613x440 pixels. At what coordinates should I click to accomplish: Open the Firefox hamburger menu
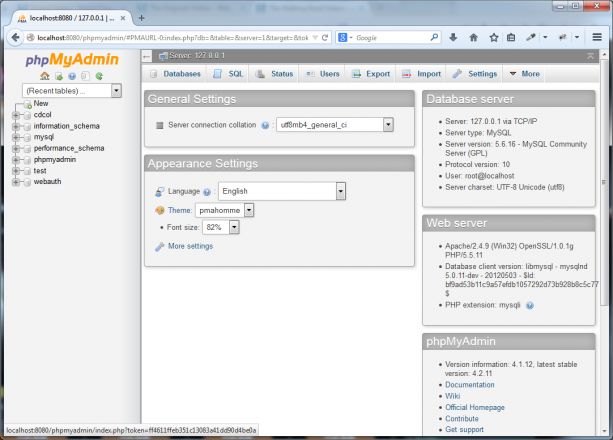[x=597, y=37]
